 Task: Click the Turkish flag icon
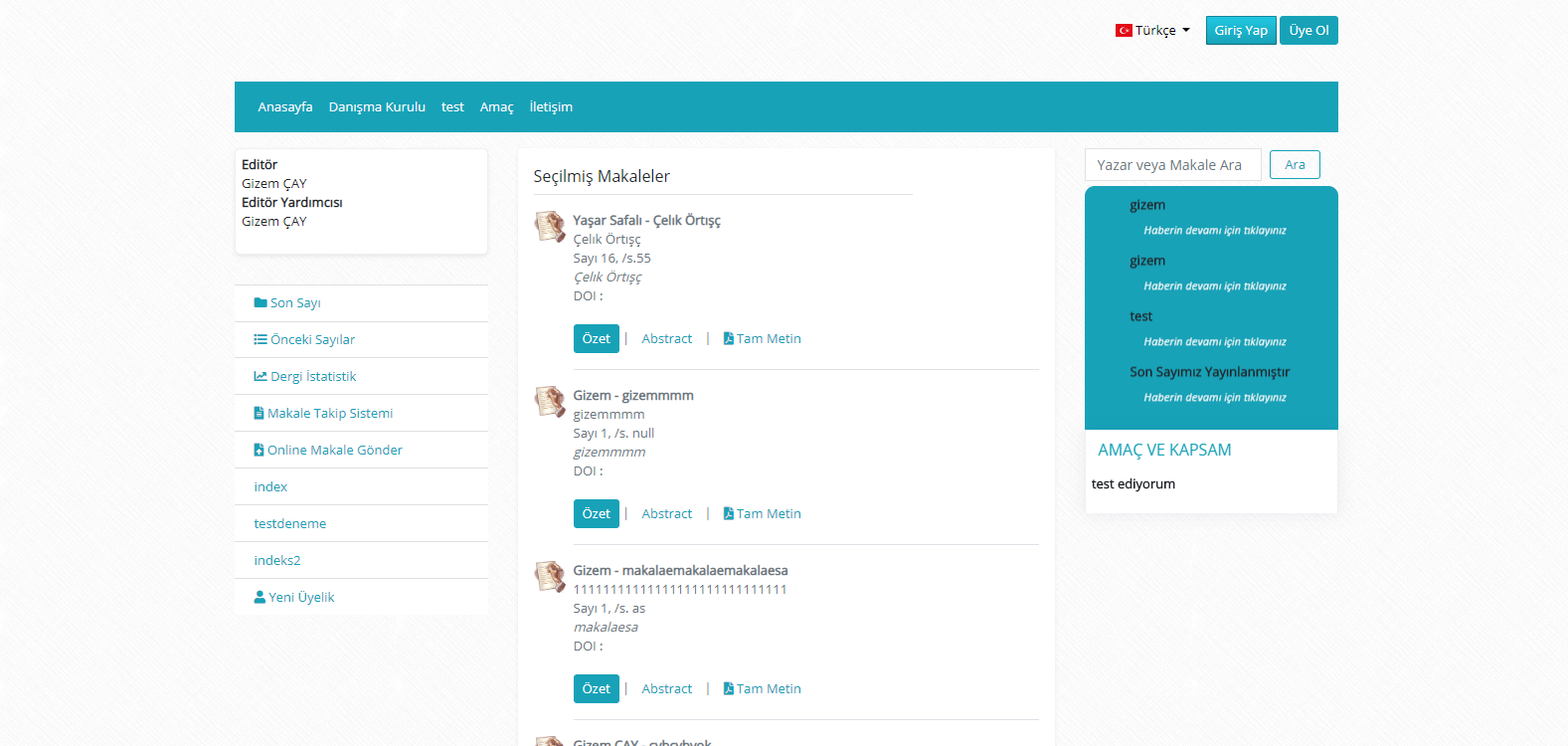(x=1124, y=31)
